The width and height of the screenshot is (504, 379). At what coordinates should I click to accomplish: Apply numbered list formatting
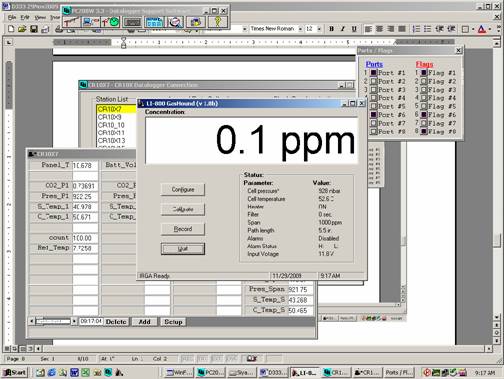(x=416, y=29)
